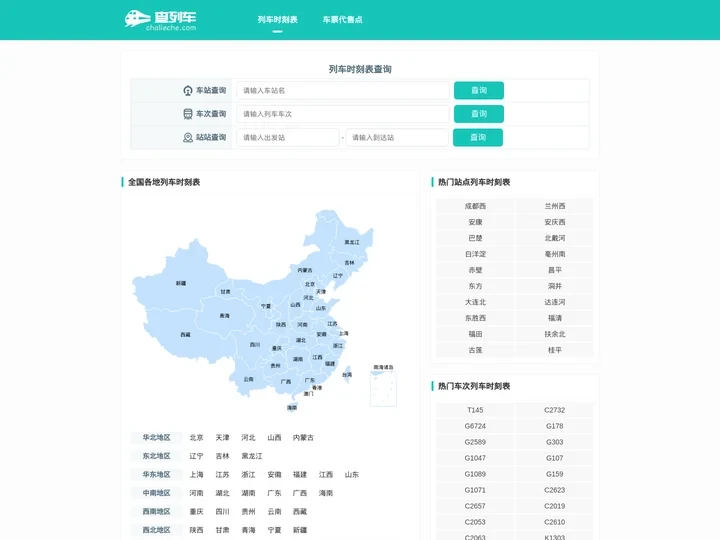
Task: Open hot train C2732 timetable
Action: [555, 410]
